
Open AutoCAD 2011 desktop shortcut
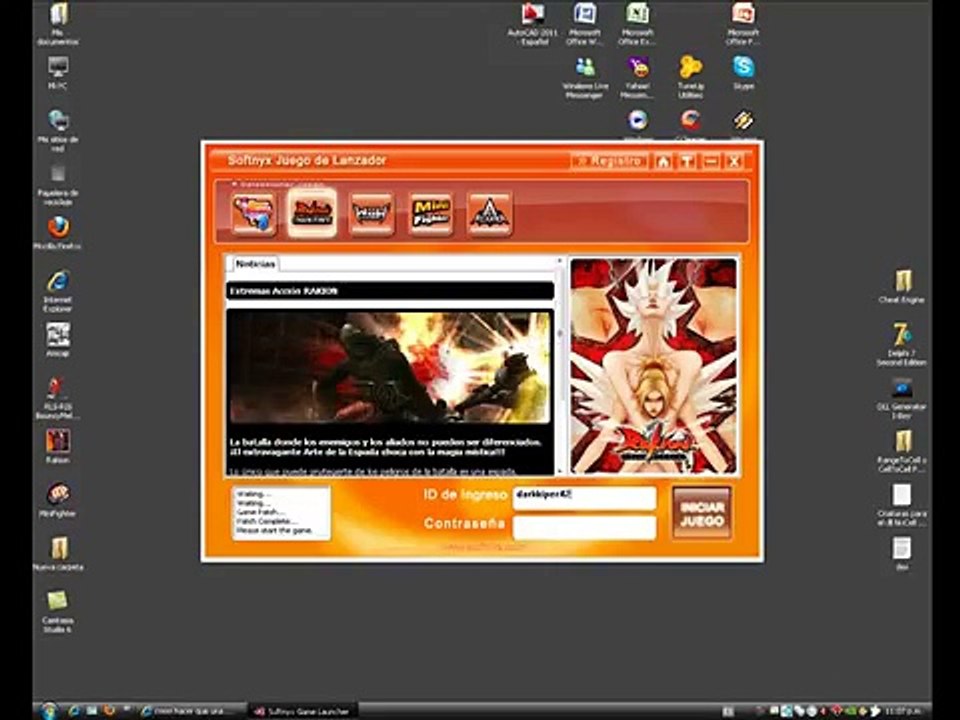pos(533,24)
